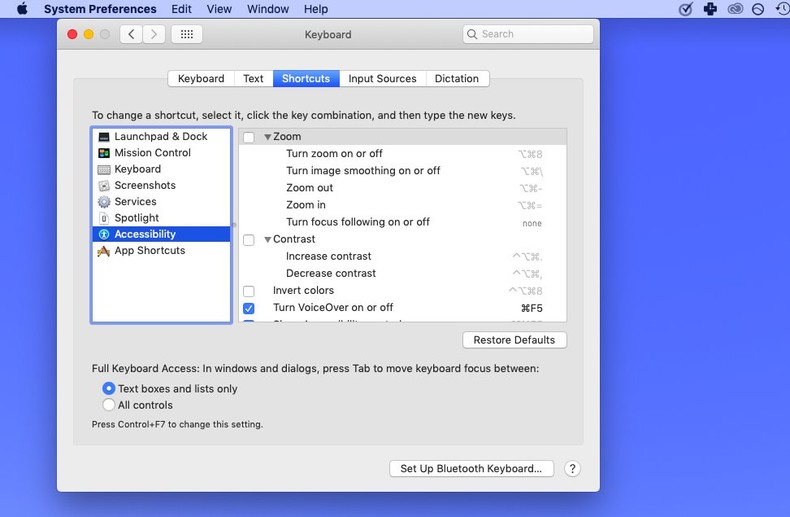Viewport: 790px width, 517px height.
Task: Tick the Zoom group checkbox
Action: (x=249, y=137)
